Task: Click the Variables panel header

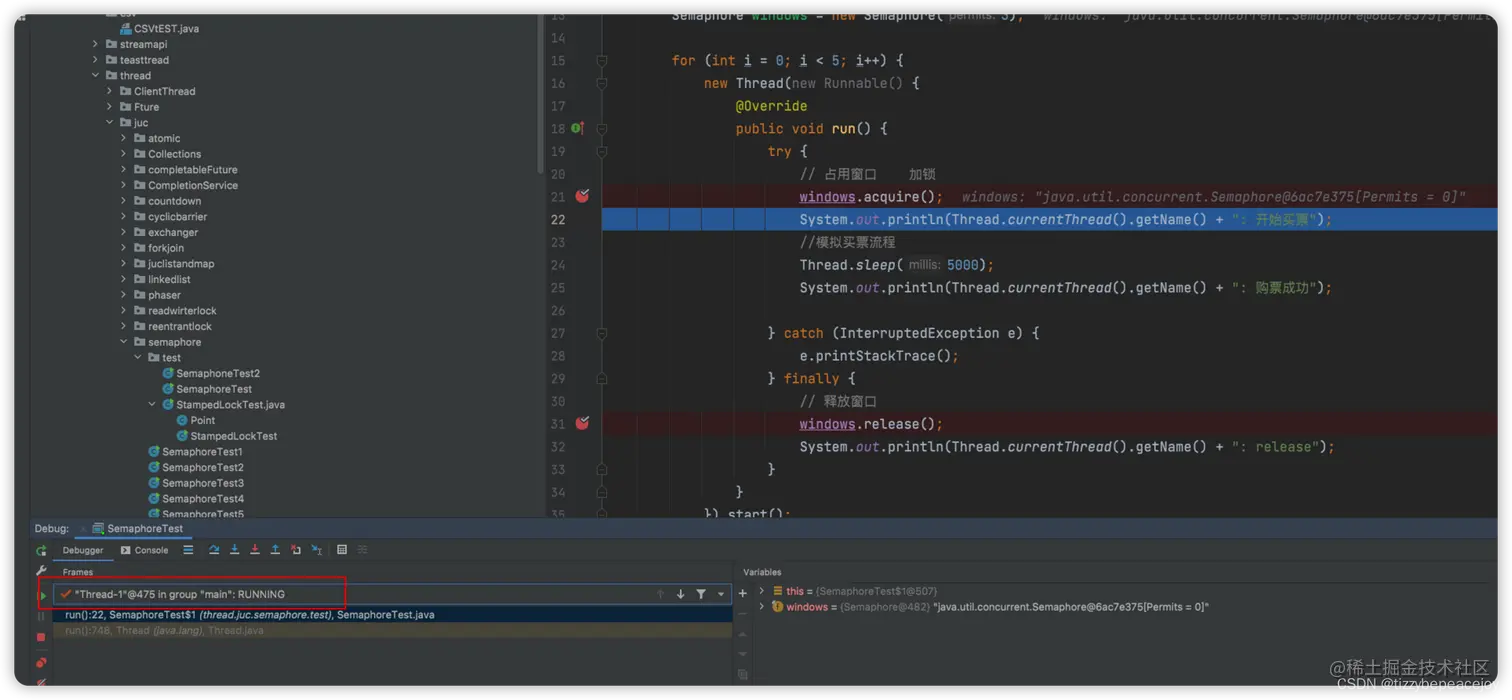Action: [762, 572]
